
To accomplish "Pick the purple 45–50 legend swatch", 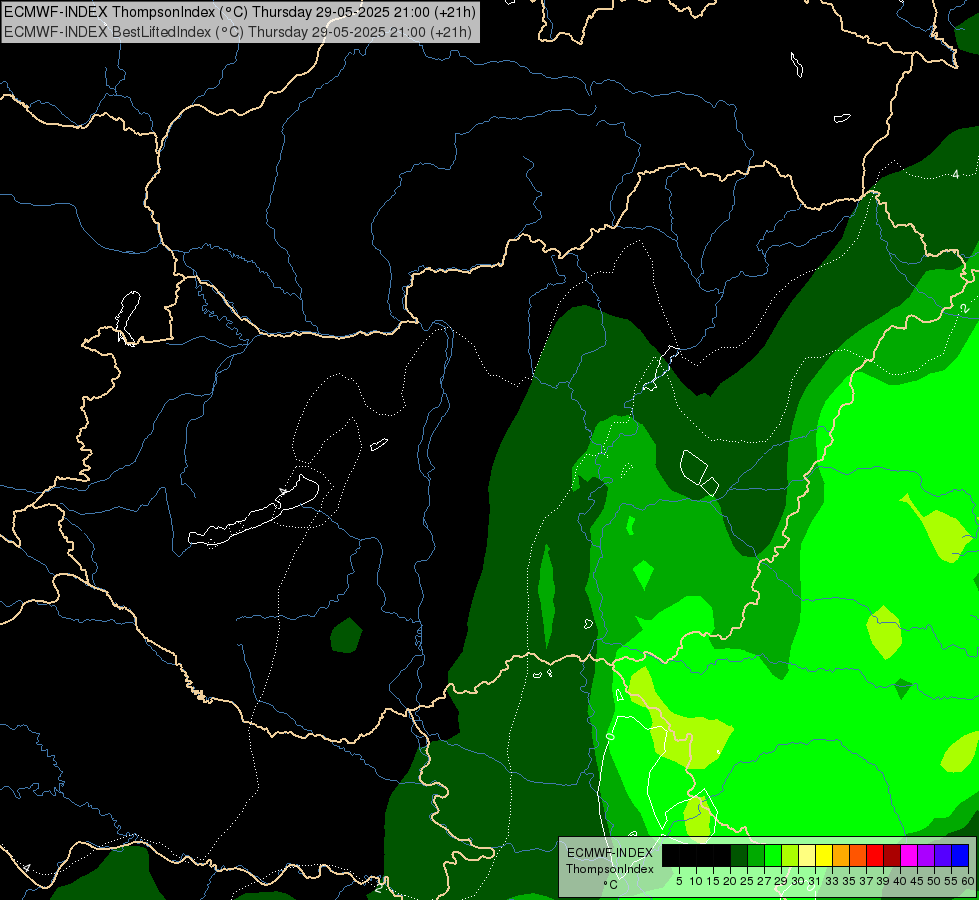I will click(x=926, y=855).
